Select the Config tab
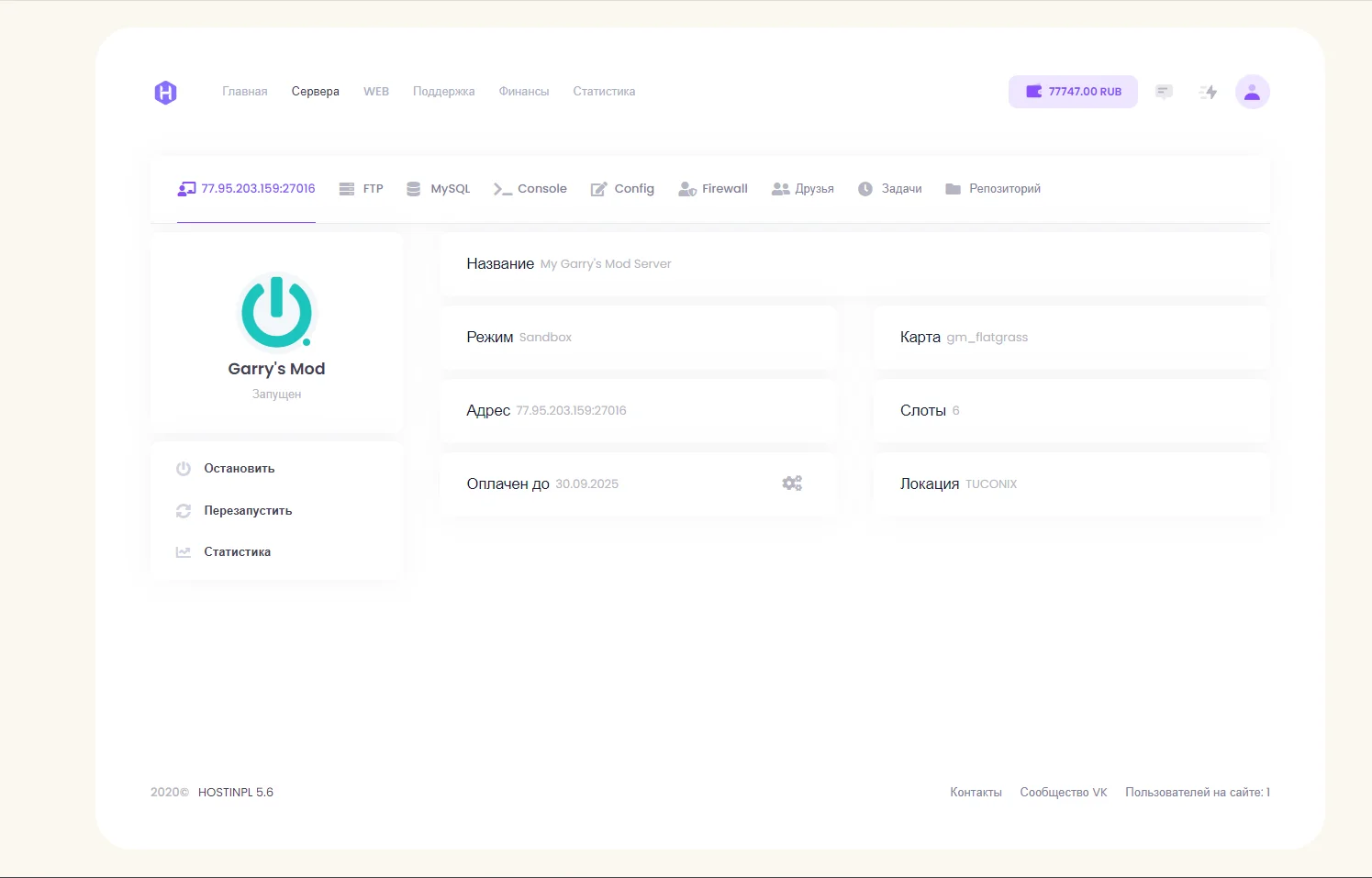 [622, 189]
